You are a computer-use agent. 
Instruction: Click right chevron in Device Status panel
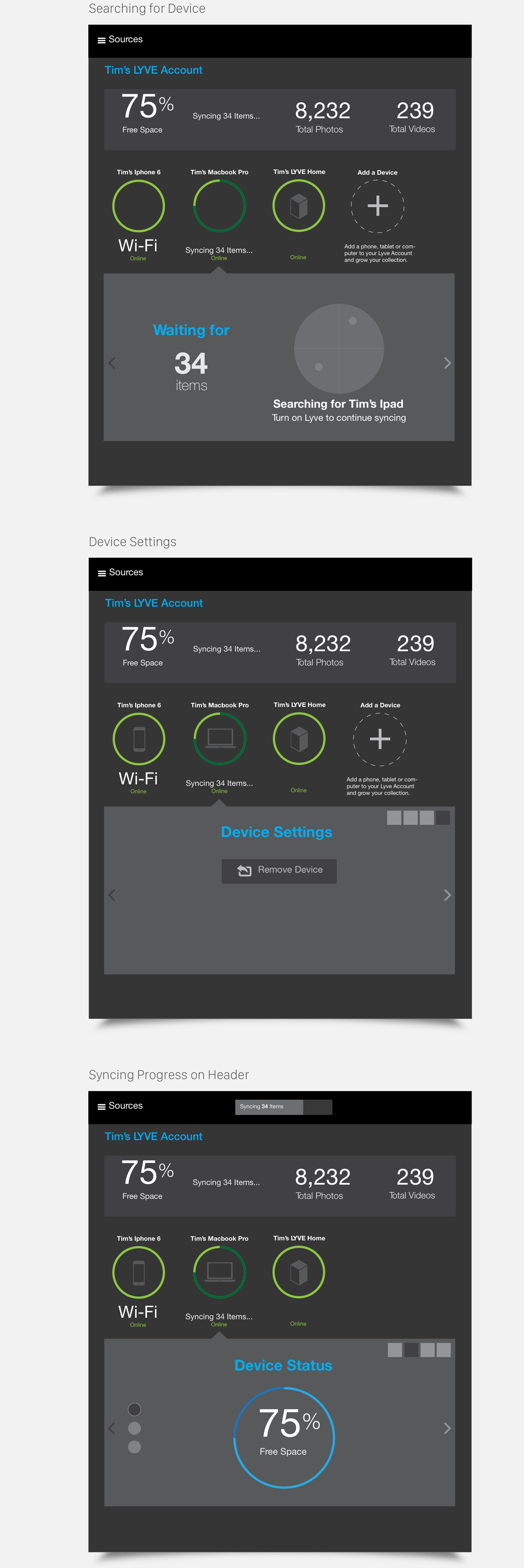[x=447, y=1428]
